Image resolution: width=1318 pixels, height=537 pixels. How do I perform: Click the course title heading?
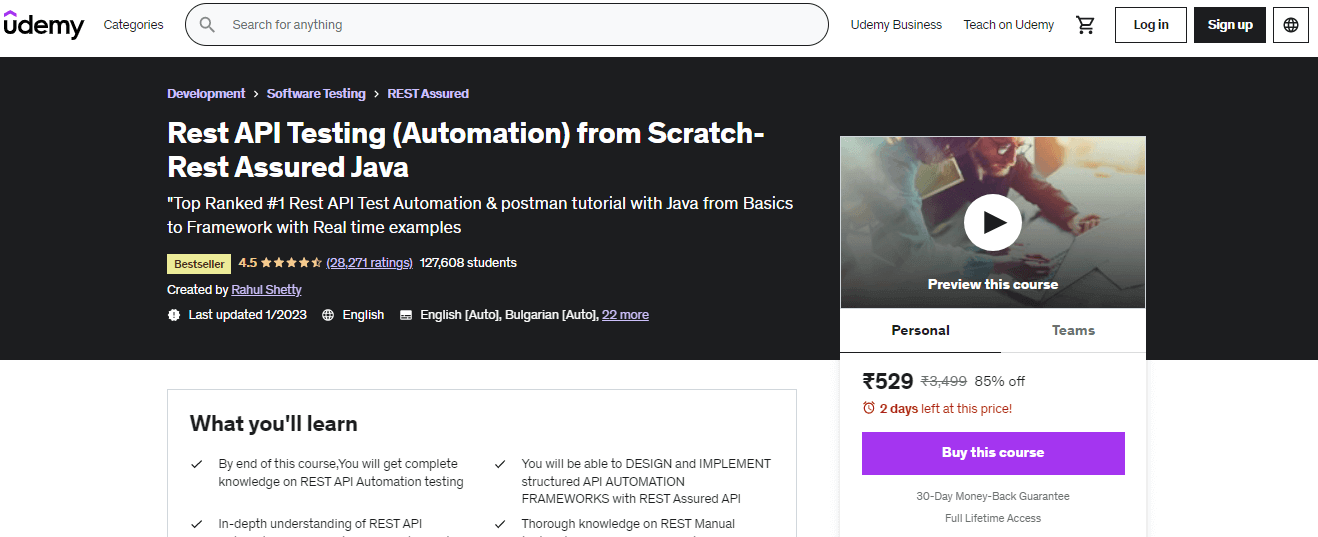click(x=466, y=149)
